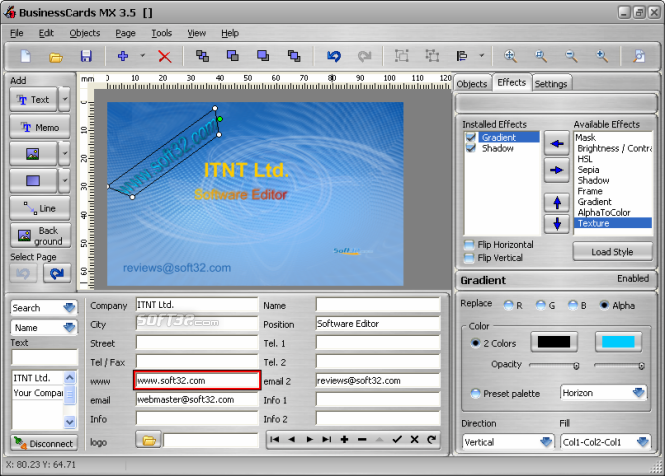Expand the Text button dropdown arrow
665x476 pixels.
pyautogui.click(x=64, y=99)
